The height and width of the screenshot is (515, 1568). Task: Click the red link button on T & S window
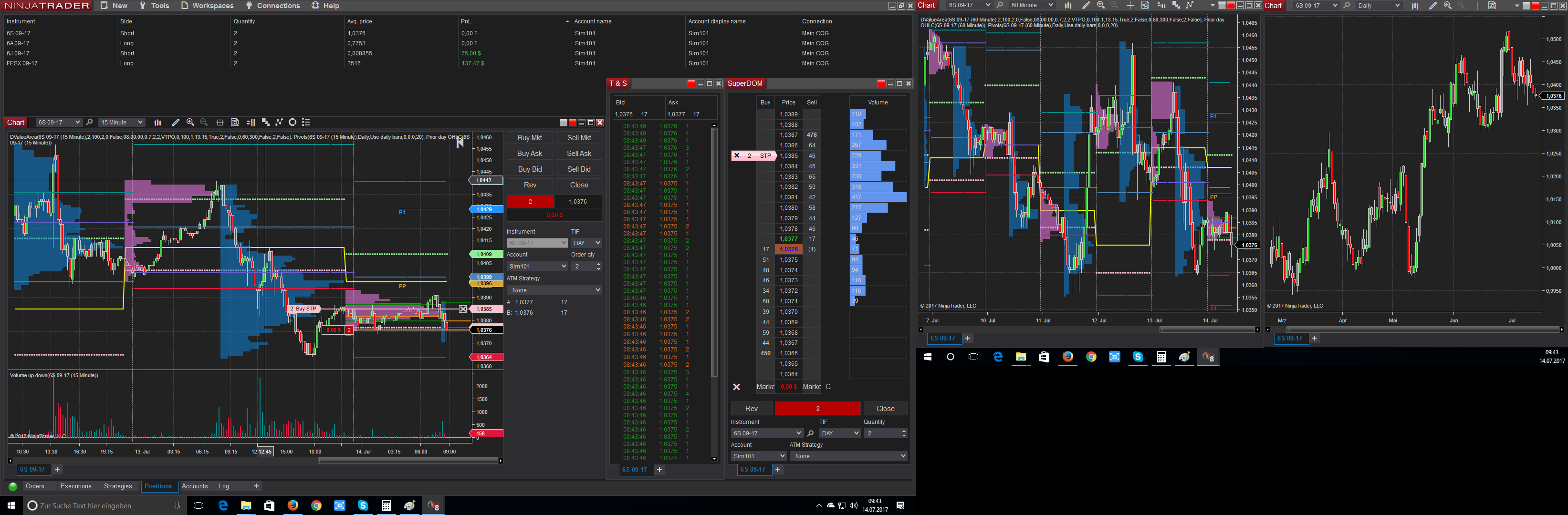691,84
